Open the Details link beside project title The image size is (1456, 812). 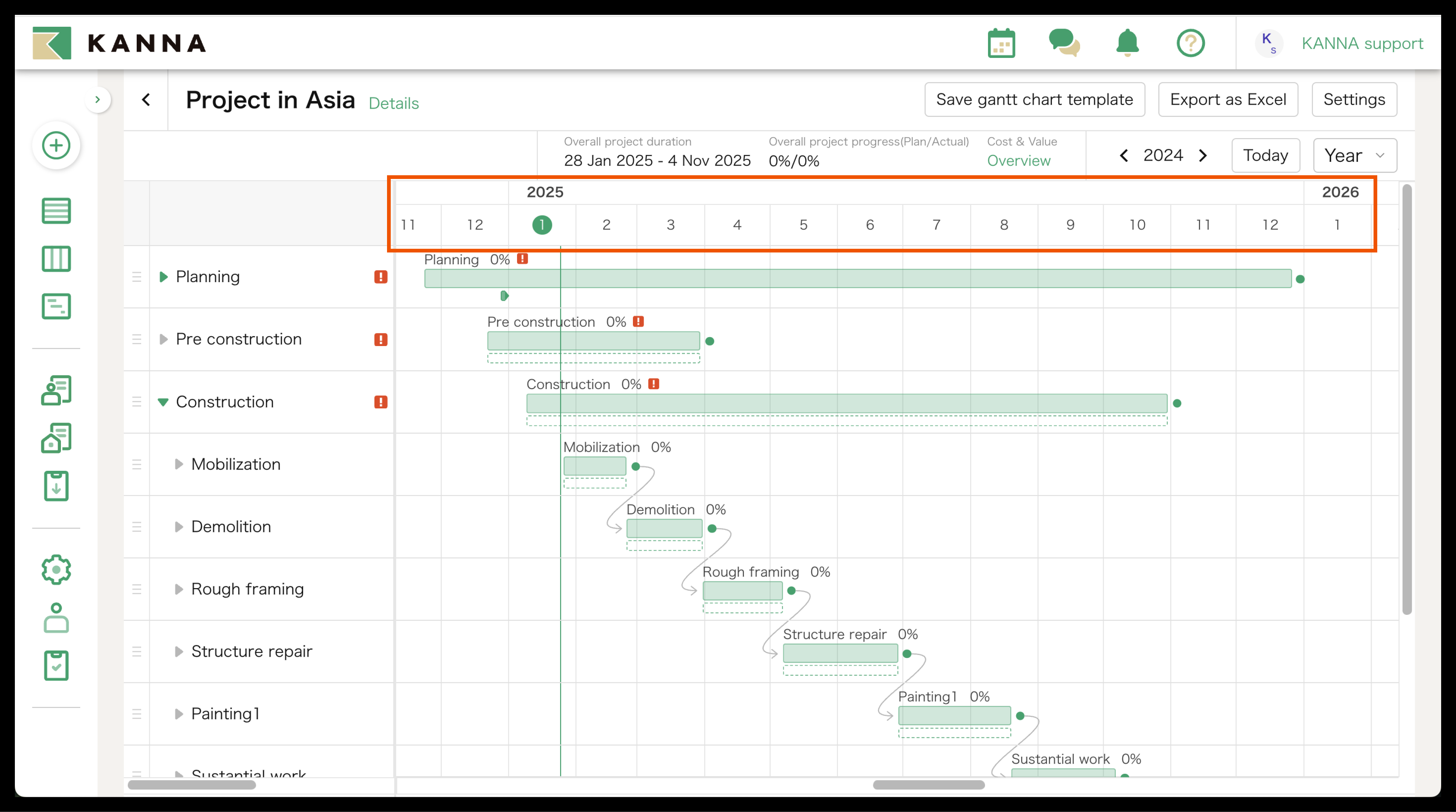tap(393, 104)
